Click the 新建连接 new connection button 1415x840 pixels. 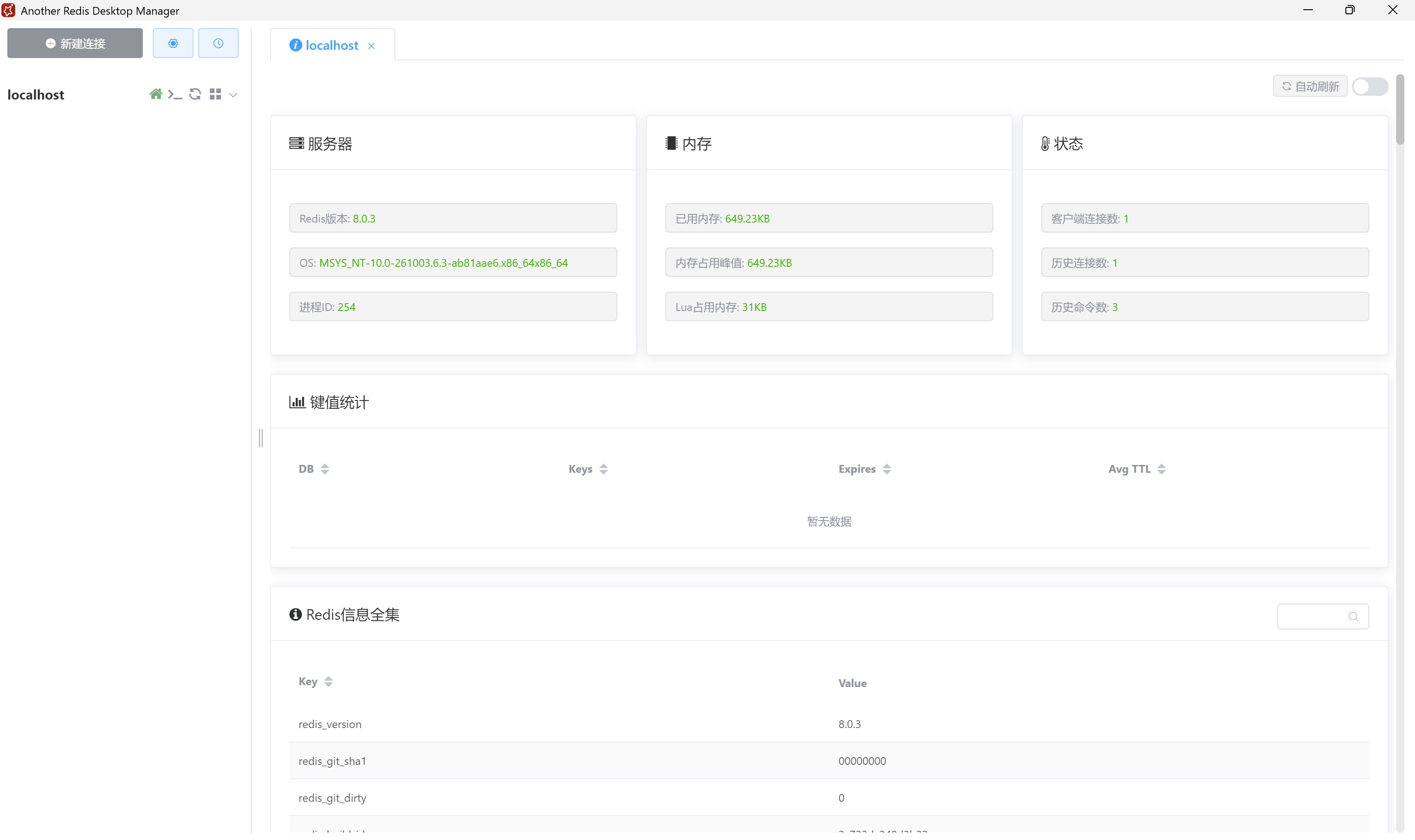point(75,44)
